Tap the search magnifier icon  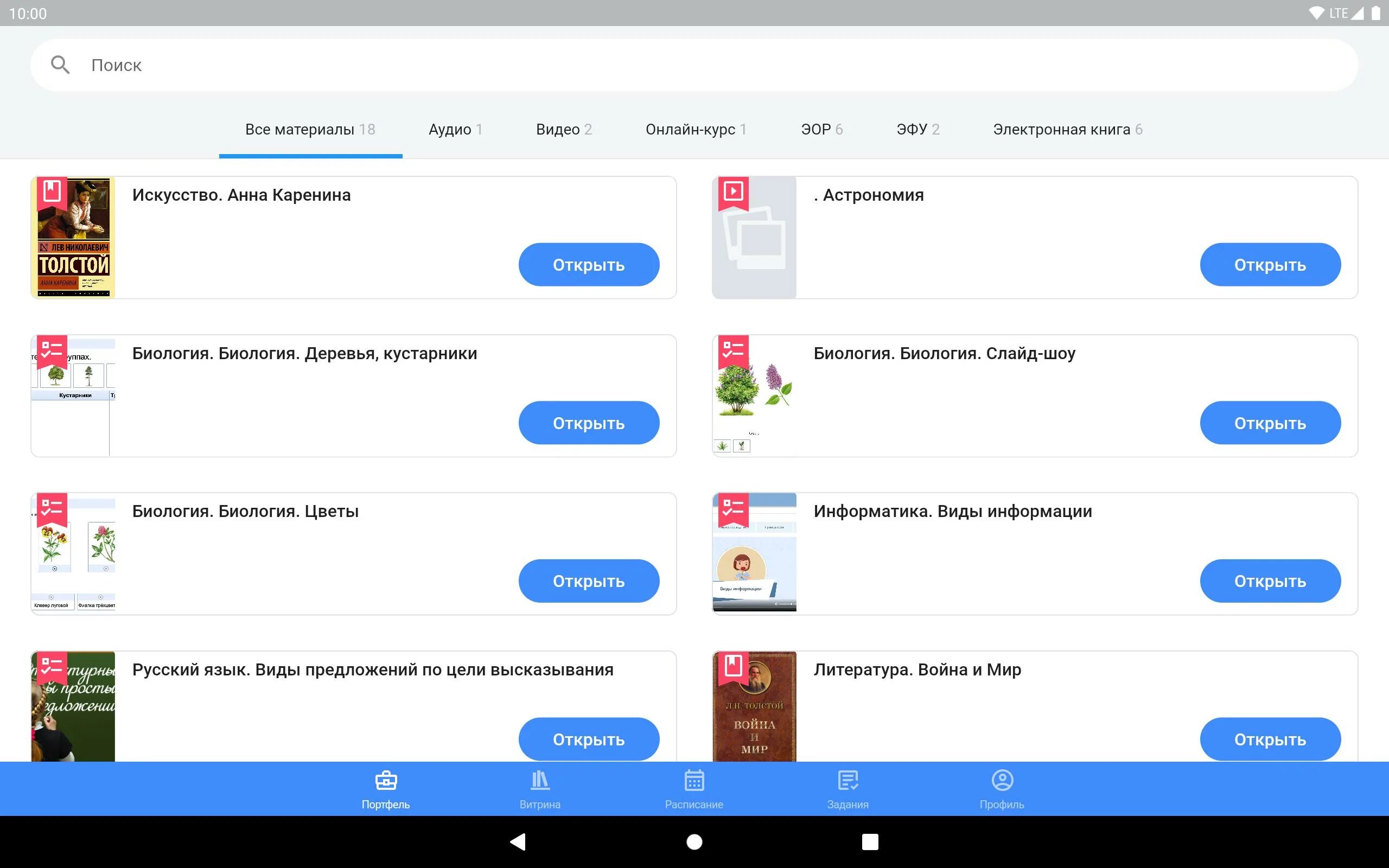coord(60,65)
